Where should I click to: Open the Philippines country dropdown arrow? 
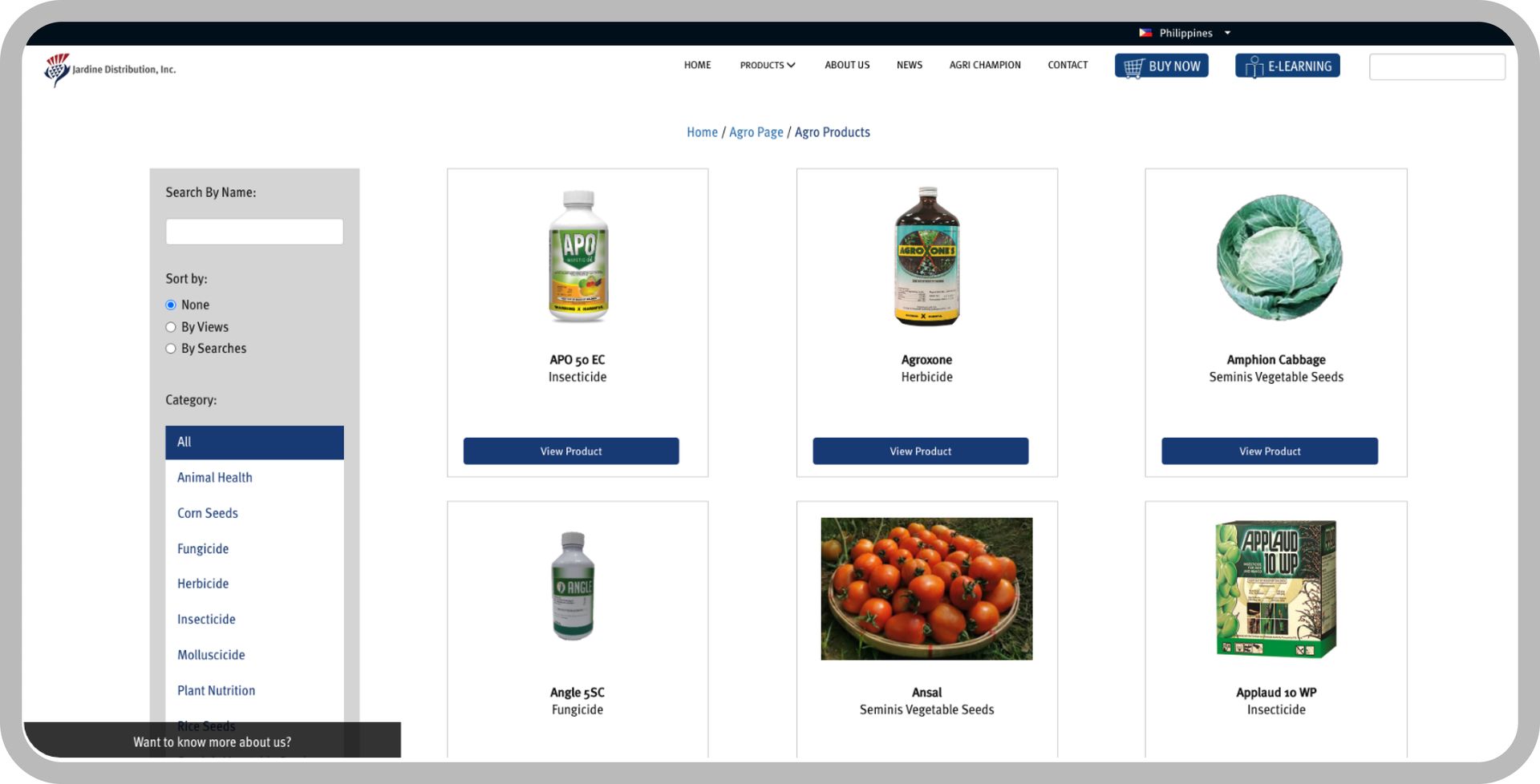tap(1227, 33)
